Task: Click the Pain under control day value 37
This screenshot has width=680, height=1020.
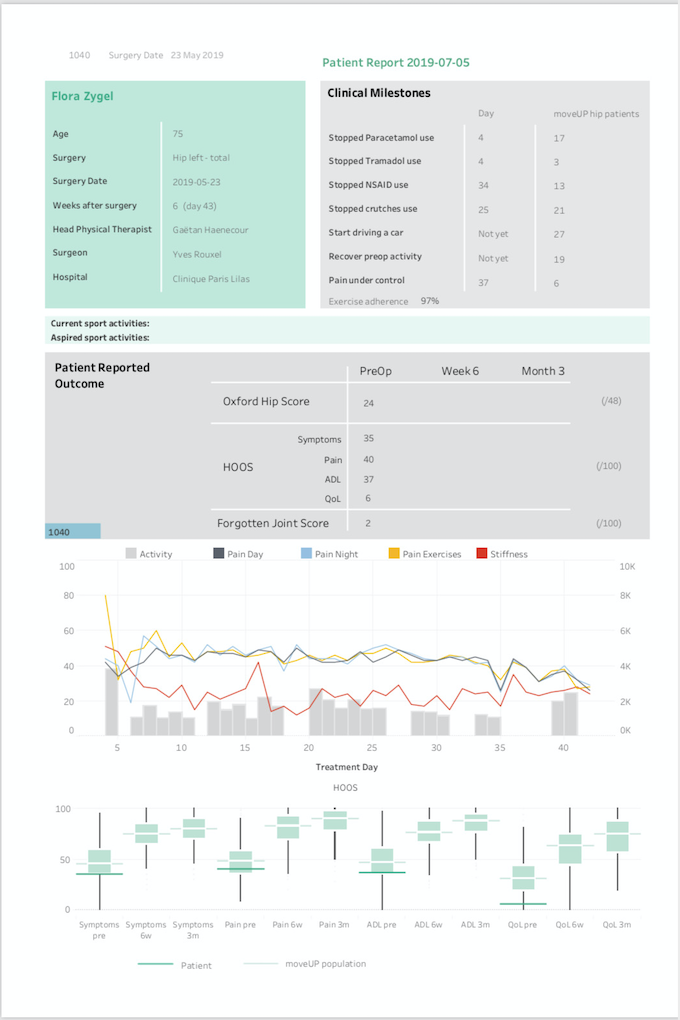Action: (x=483, y=283)
